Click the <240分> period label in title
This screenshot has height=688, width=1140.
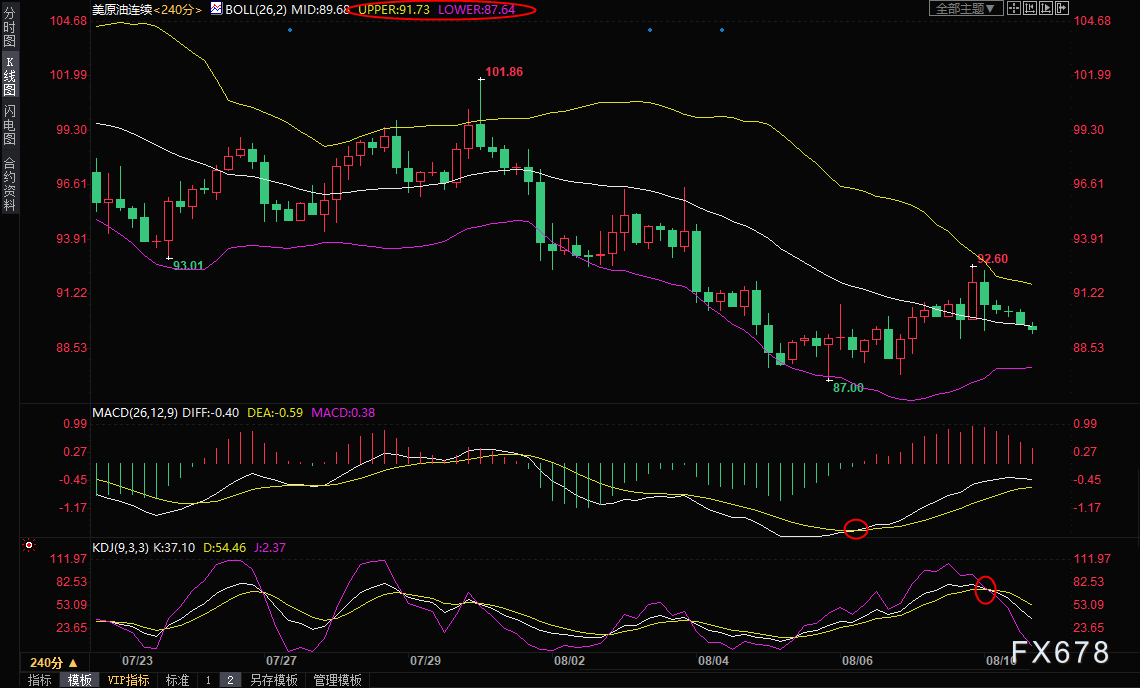tap(177, 9)
